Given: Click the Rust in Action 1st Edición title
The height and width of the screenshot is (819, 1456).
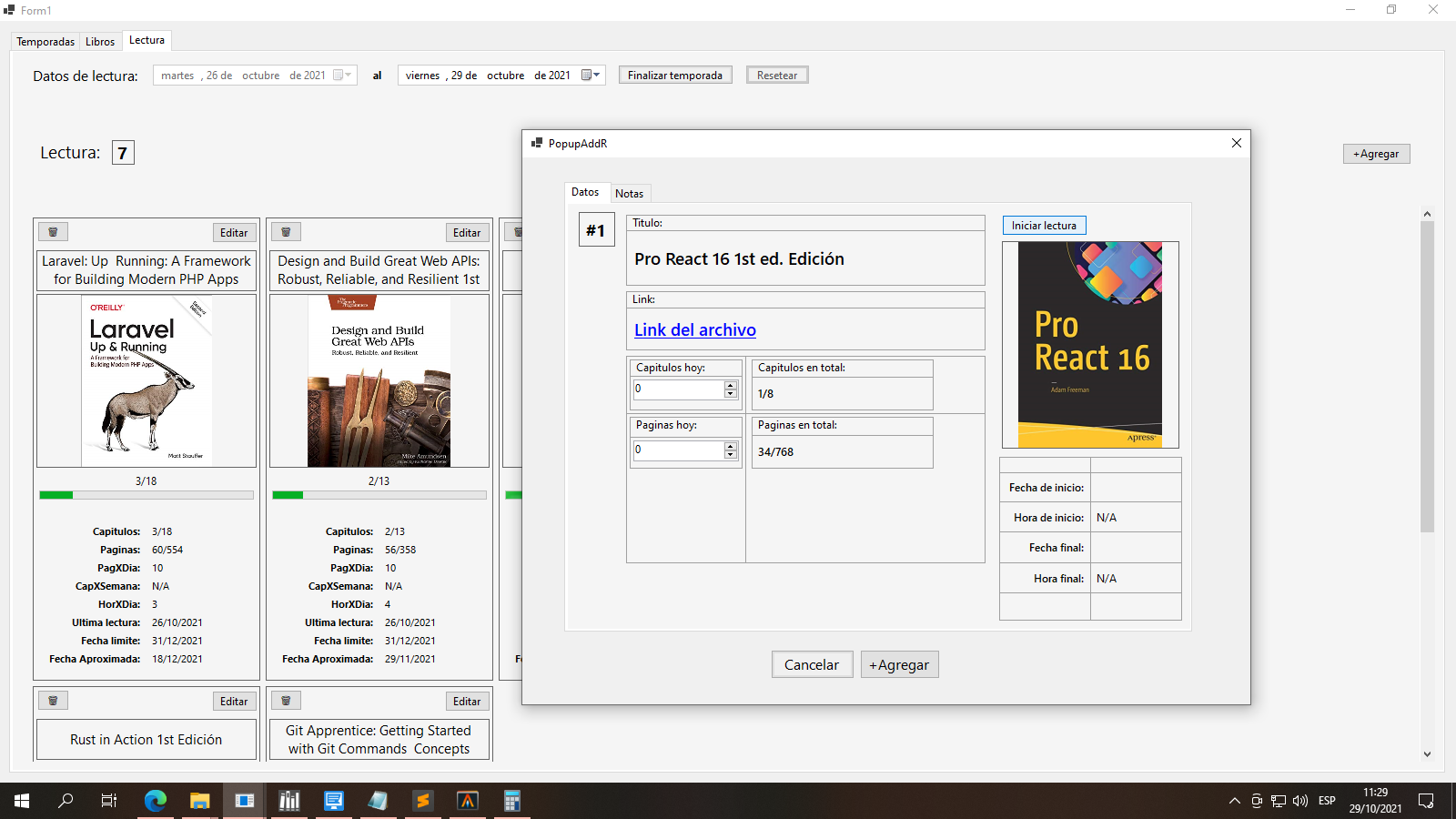Looking at the screenshot, I should [147, 740].
